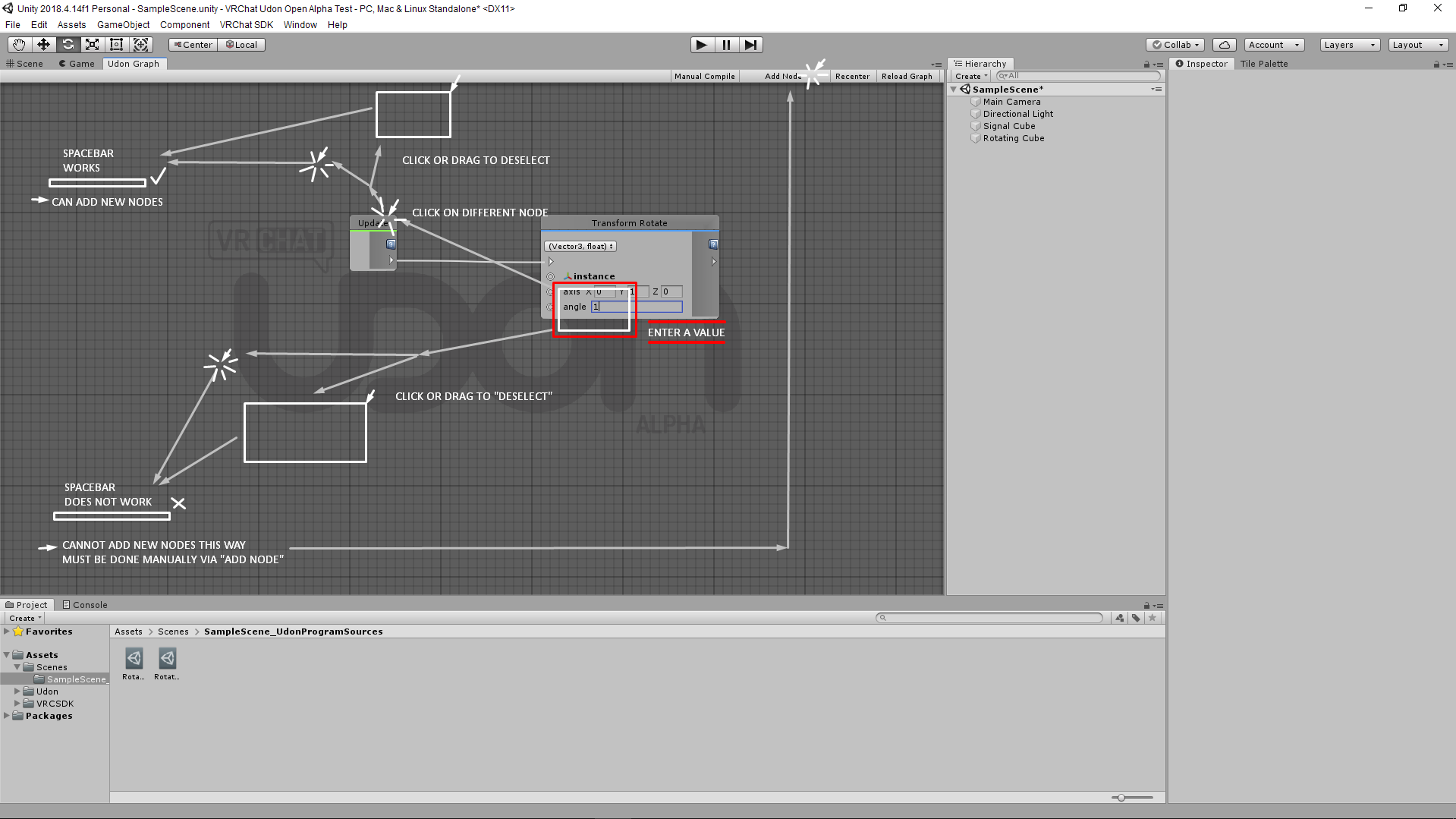Viewport: 1456px width, 819px height.
Task: Click Transform Rotate flow output port
Action: (713, 262)
